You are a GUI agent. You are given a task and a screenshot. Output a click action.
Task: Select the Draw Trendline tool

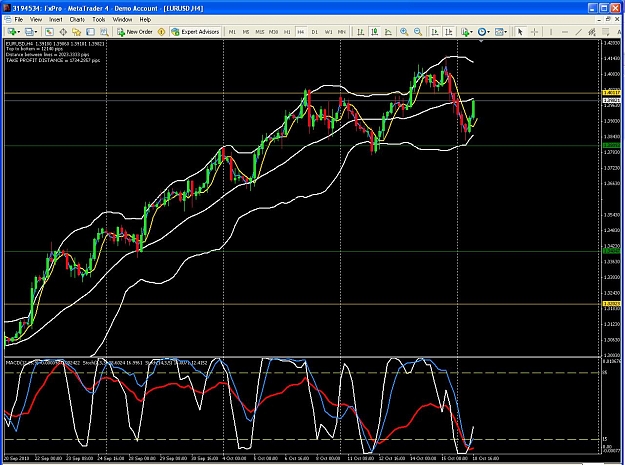tap(579, 32)
